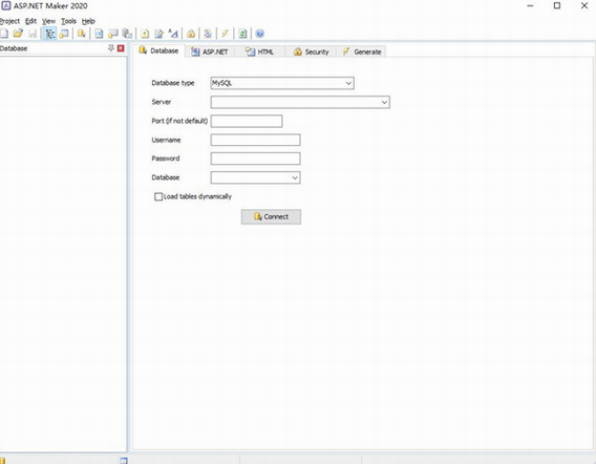
Task: Switch to the Security tab
Action: tap(311, 51)
